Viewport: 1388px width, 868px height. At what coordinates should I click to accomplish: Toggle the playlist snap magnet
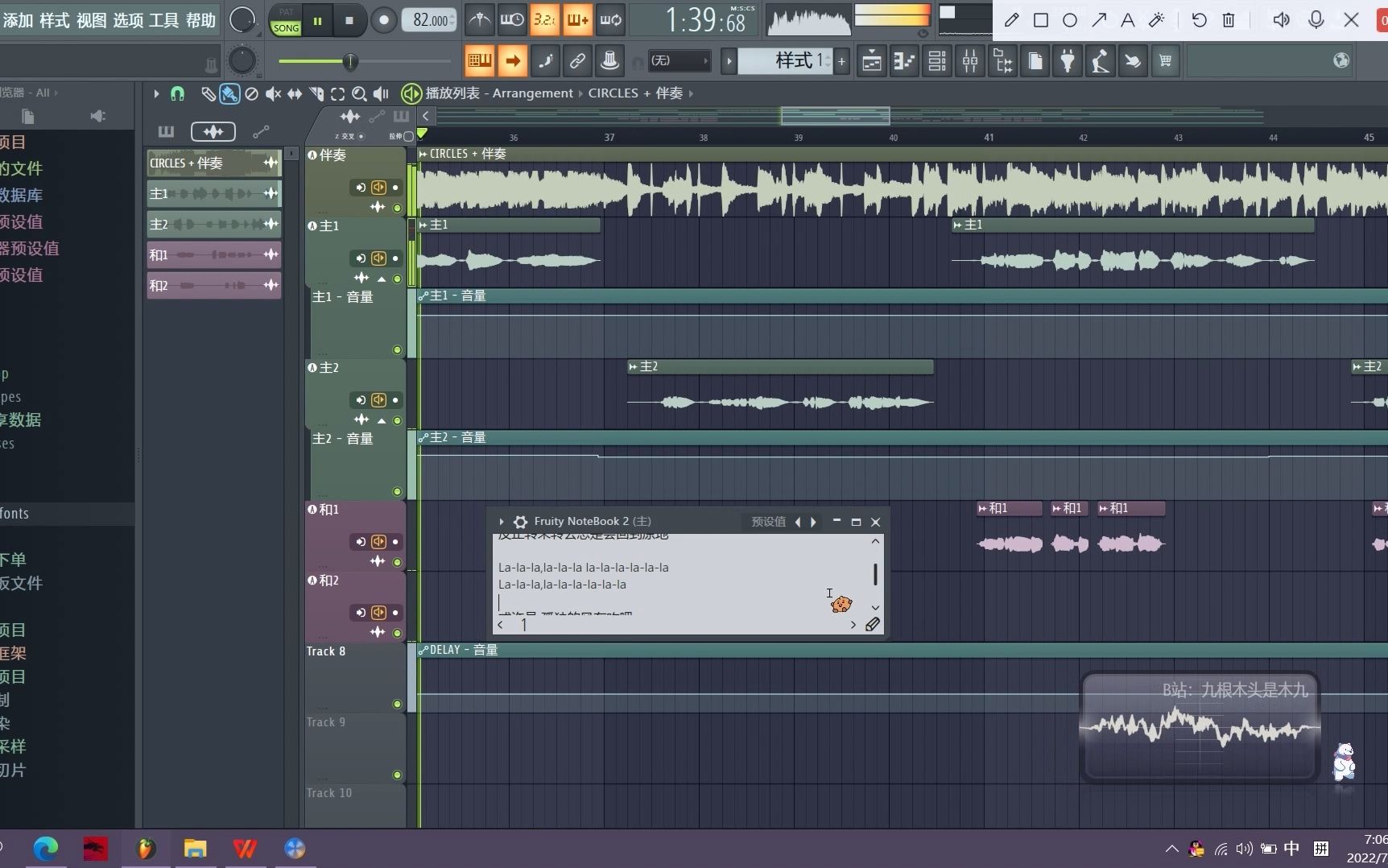click(x=177, y=94)
